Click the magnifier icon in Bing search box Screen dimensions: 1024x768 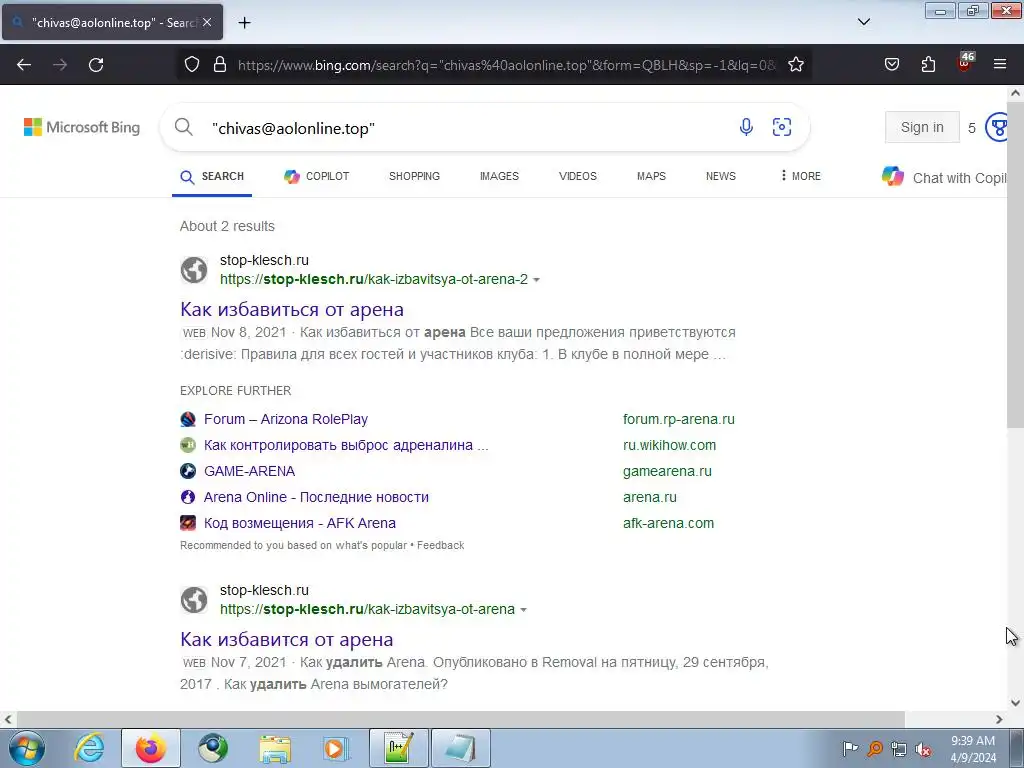184,127
